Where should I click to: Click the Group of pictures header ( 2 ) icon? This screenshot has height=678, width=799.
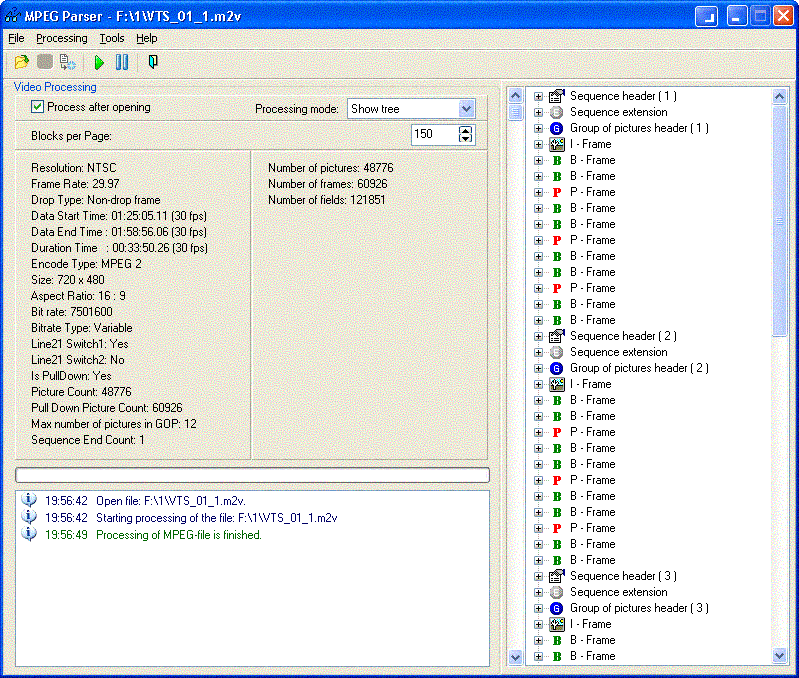(557, 368)
